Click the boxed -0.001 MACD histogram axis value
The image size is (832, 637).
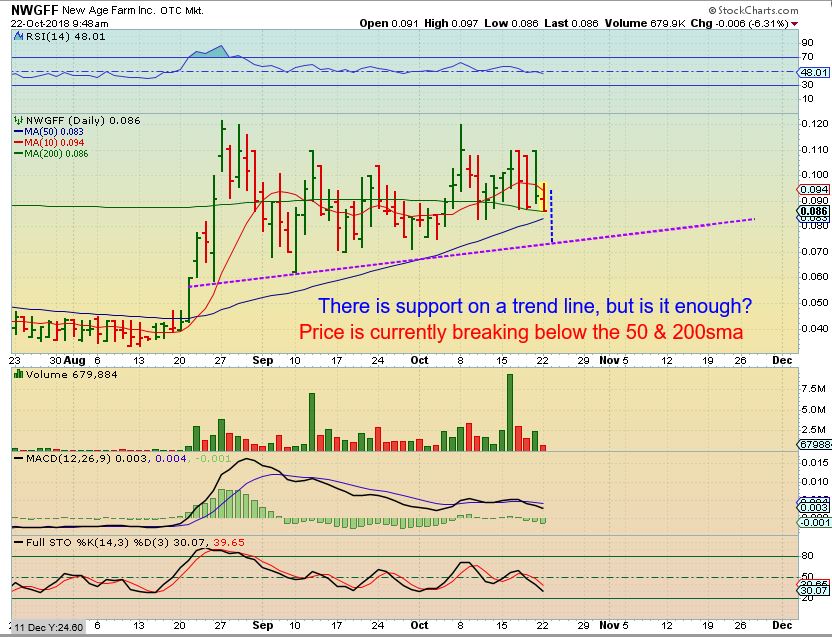pyautogui.click(x=815, y=523)
